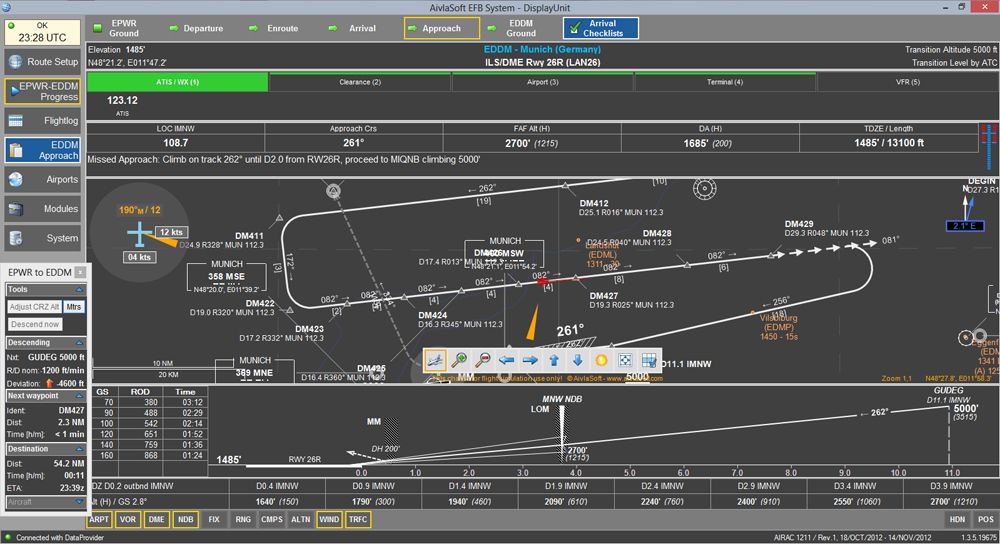Screen dimensions: 1000x544
Task: Pan chart up with the blue arrow
Action: (x=554, y=360)
